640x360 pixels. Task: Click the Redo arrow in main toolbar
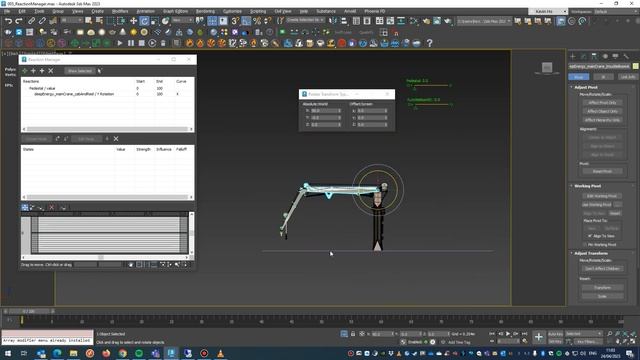(19, 21)
